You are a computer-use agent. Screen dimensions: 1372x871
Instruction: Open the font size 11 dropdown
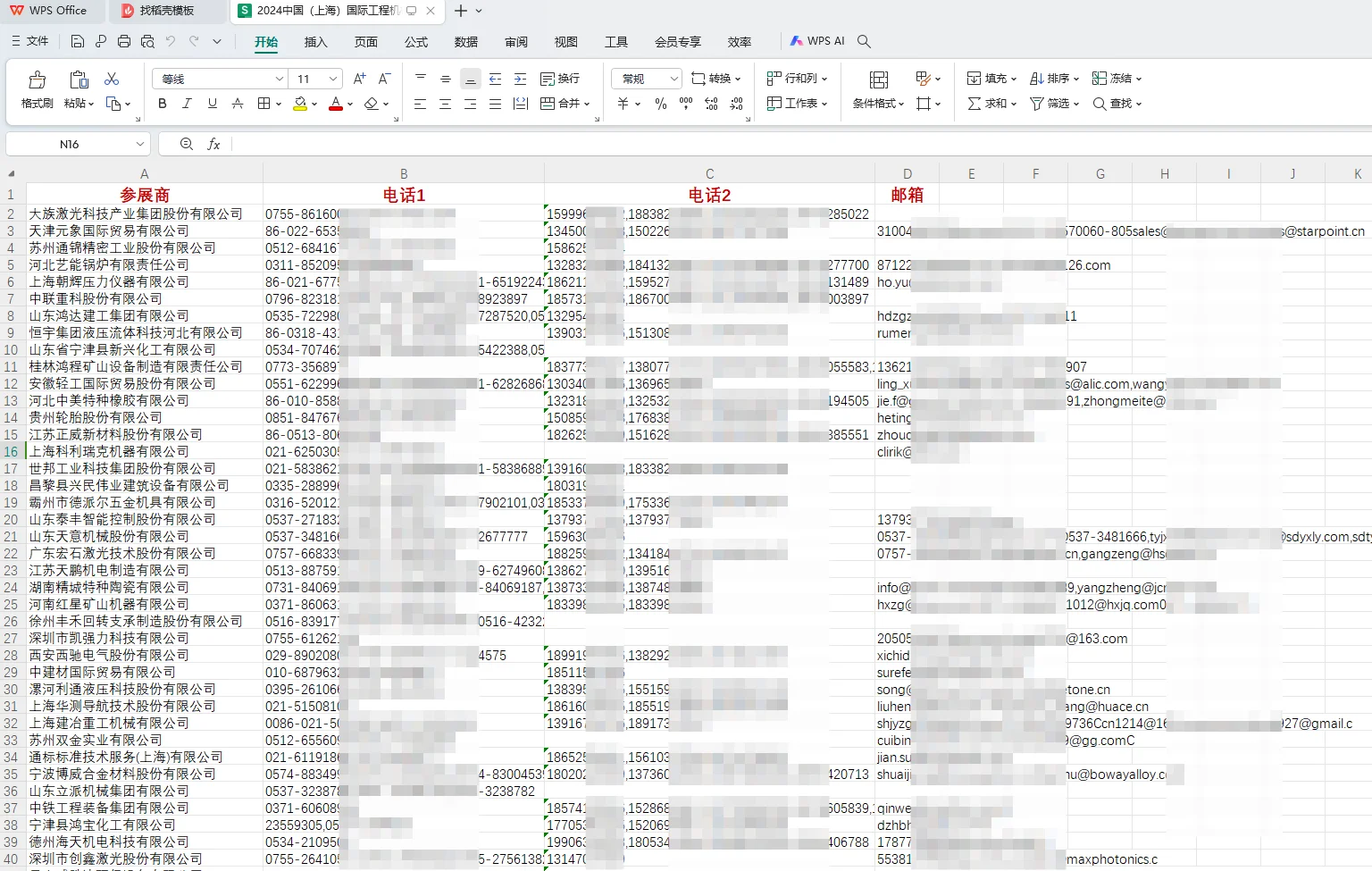(333, 79)
